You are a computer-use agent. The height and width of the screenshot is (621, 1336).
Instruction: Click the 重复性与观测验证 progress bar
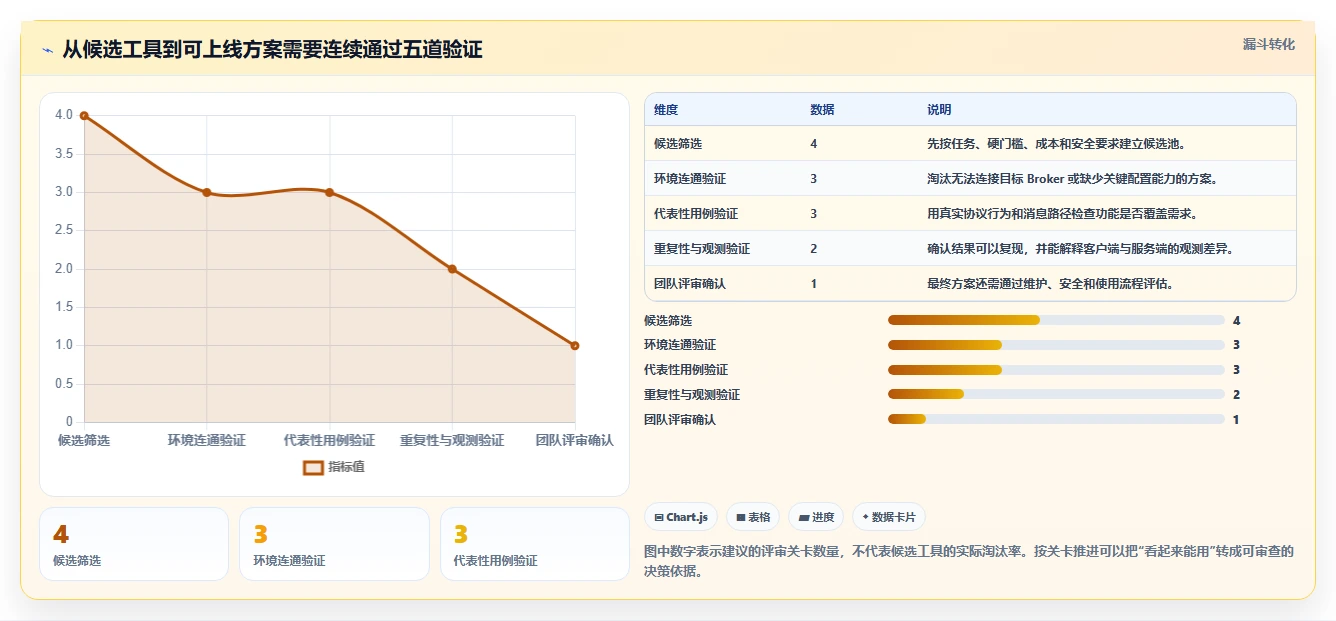click(x=1056, y=395)
